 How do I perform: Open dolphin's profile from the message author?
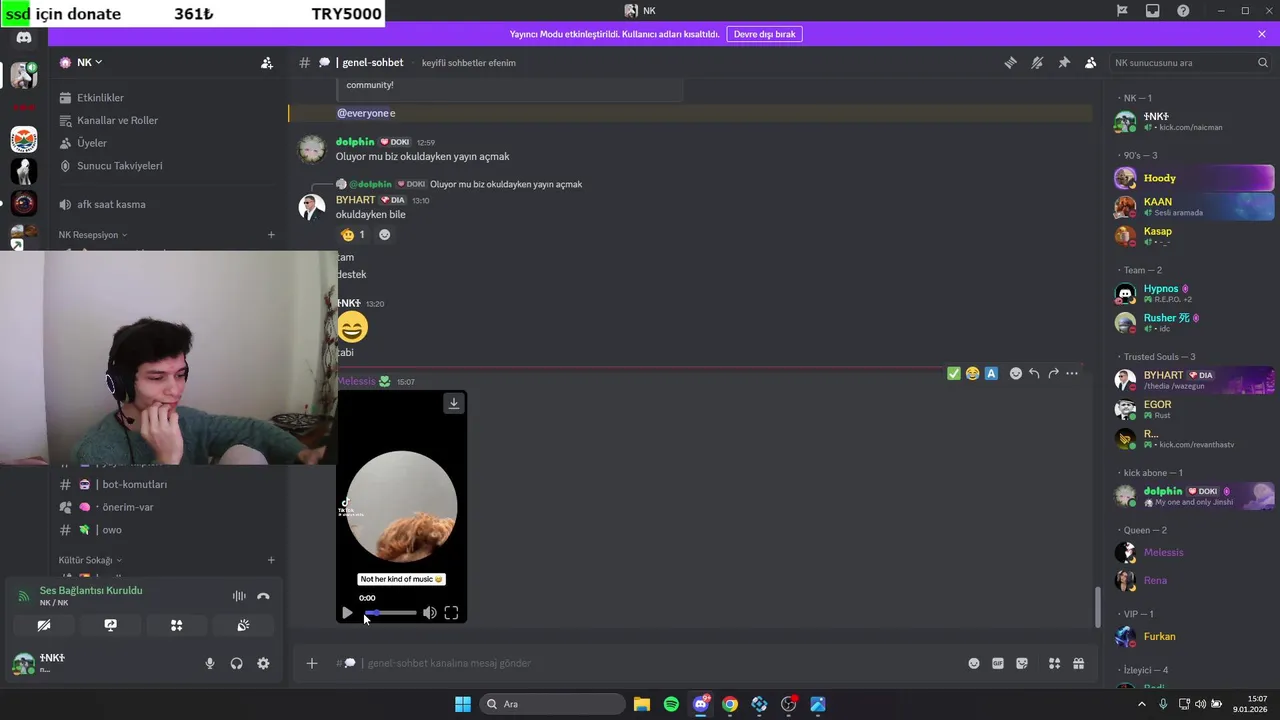click(x=355, y=142)
